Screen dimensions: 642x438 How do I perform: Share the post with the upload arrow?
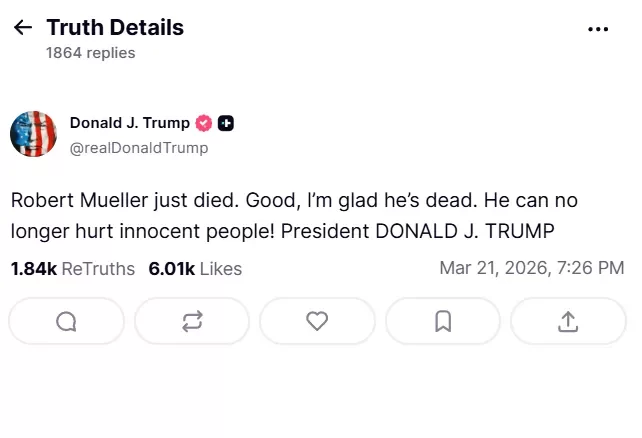(568, 321)
